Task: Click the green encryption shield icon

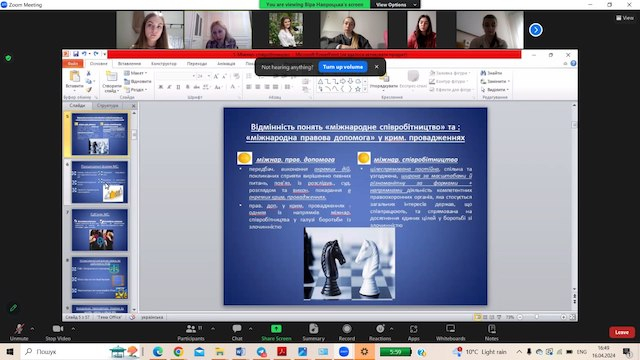Action: pyautogui.click(x=8, y=58)
